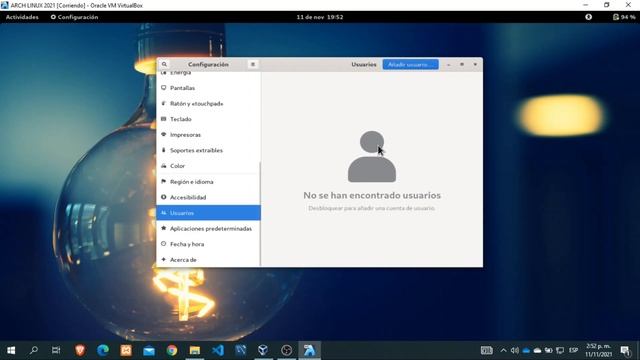Open Fecha y hora settings
The height and width of the screenshot is (360, 640).
click(208, 244)
